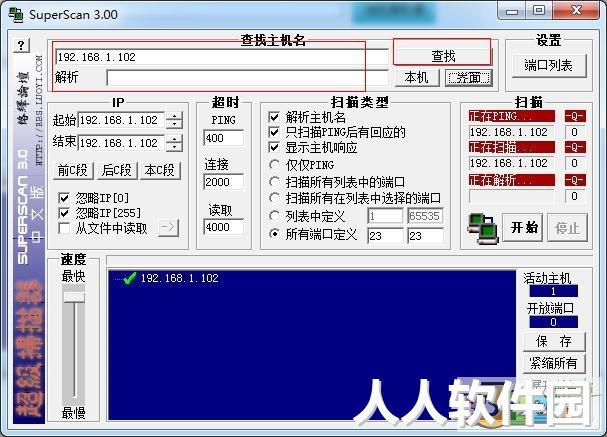Click the PING timeout field showing 400
The image size is (607, 437).
[224, 138]
